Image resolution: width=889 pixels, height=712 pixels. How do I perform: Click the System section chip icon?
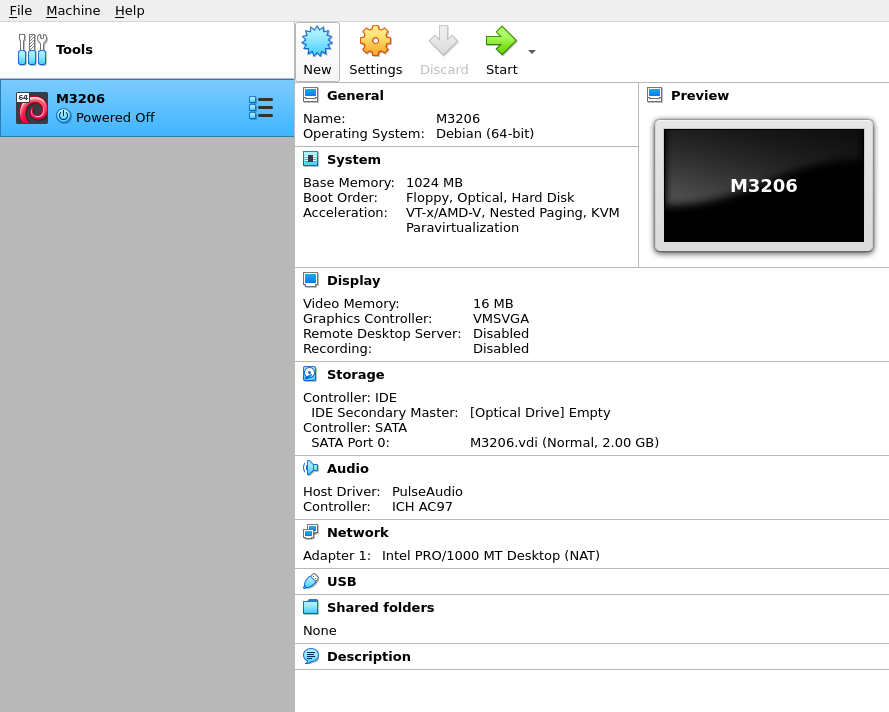[x=311, y=159]
